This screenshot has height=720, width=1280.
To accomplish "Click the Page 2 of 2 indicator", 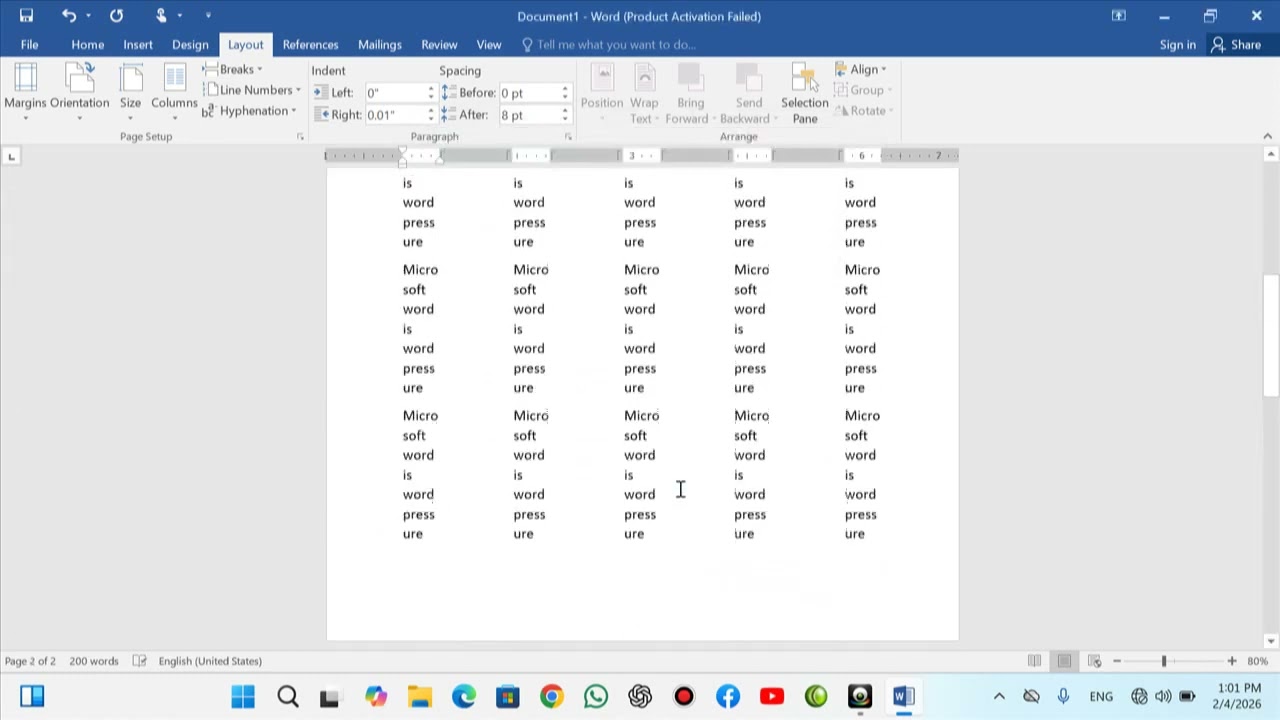I will (30, 661).
